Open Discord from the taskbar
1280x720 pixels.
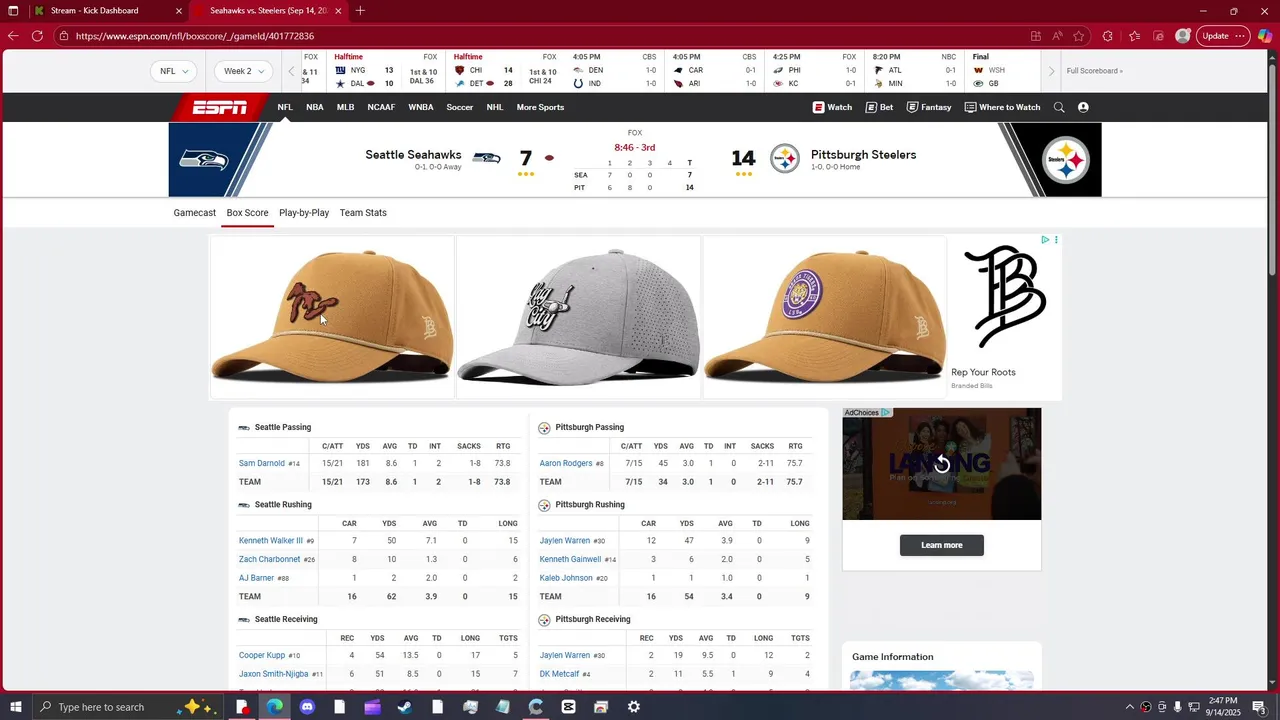click(x=307, y=707)
